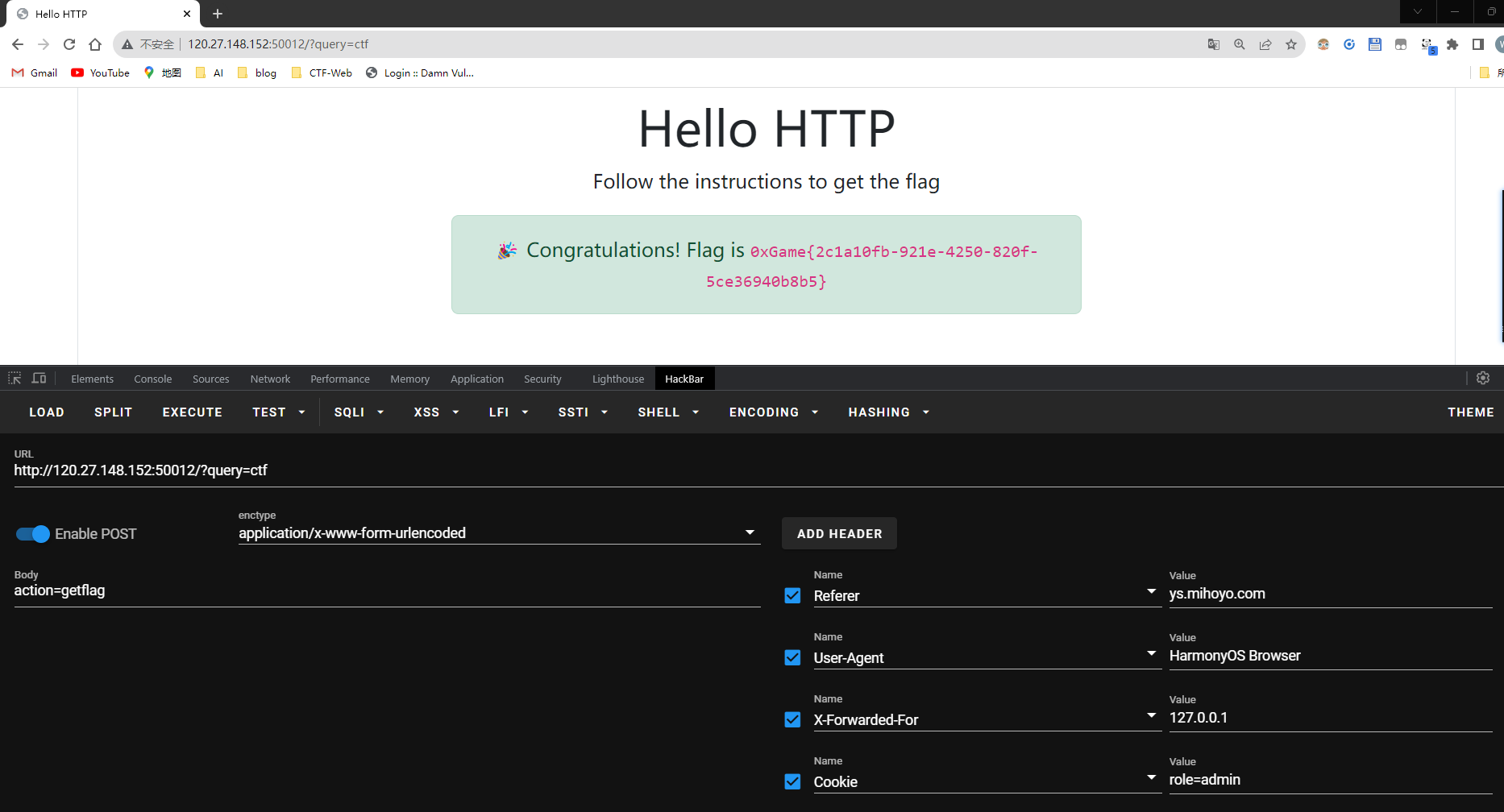The height and width of the screenshot is (812, 1504).
Task: Click the HackBar URL input field
Action: (758, 470)
